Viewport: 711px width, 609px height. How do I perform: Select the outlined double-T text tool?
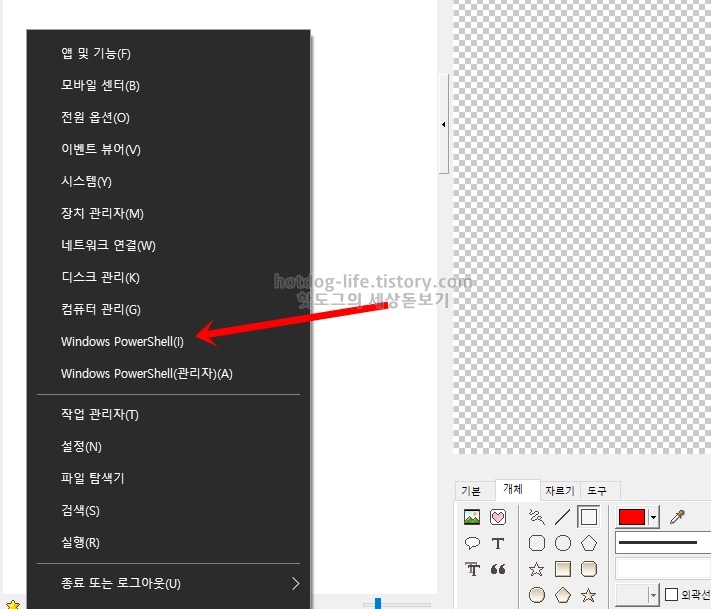[472, 569]
